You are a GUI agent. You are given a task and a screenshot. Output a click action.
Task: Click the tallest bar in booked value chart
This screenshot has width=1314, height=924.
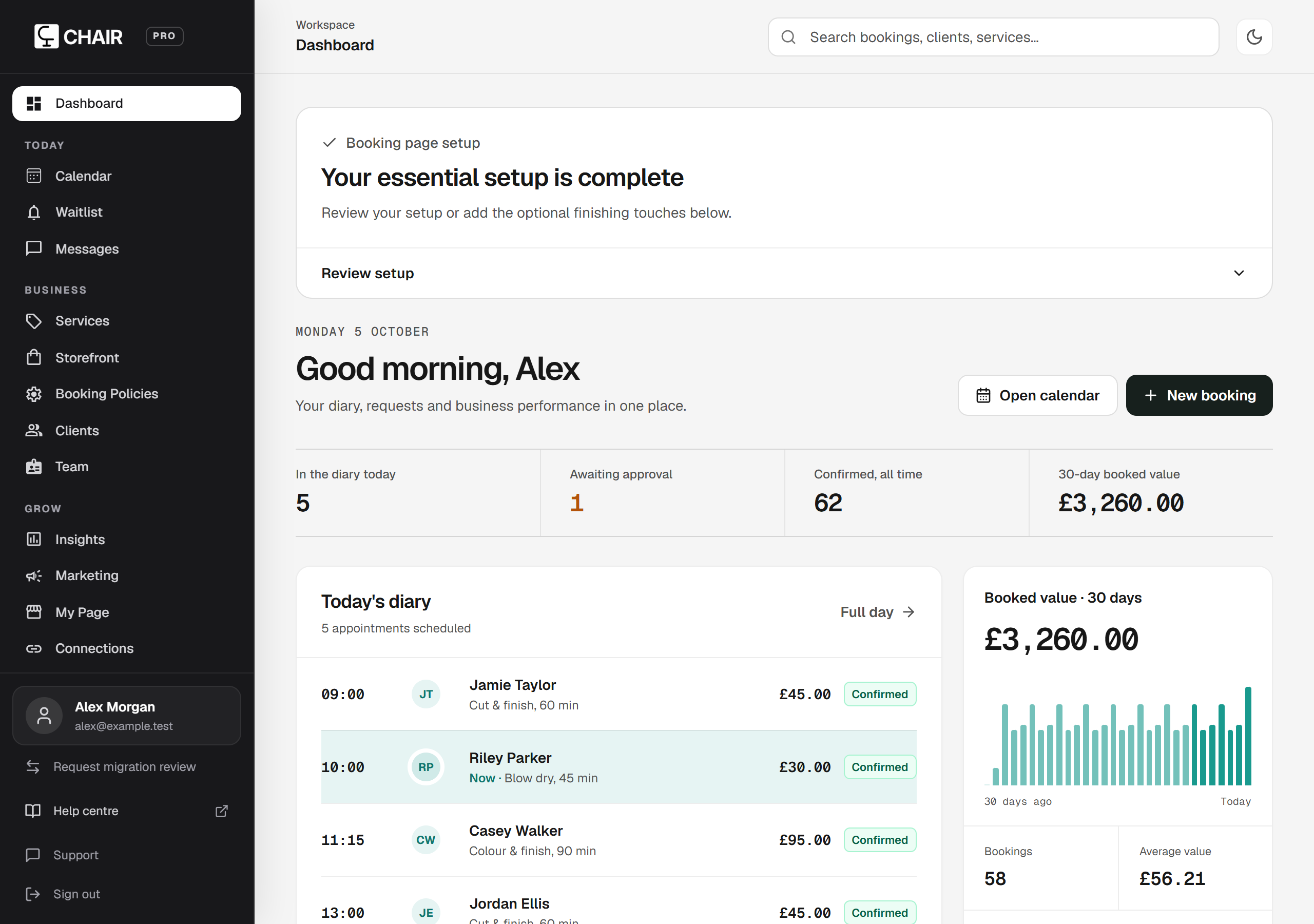(1248, 736)
